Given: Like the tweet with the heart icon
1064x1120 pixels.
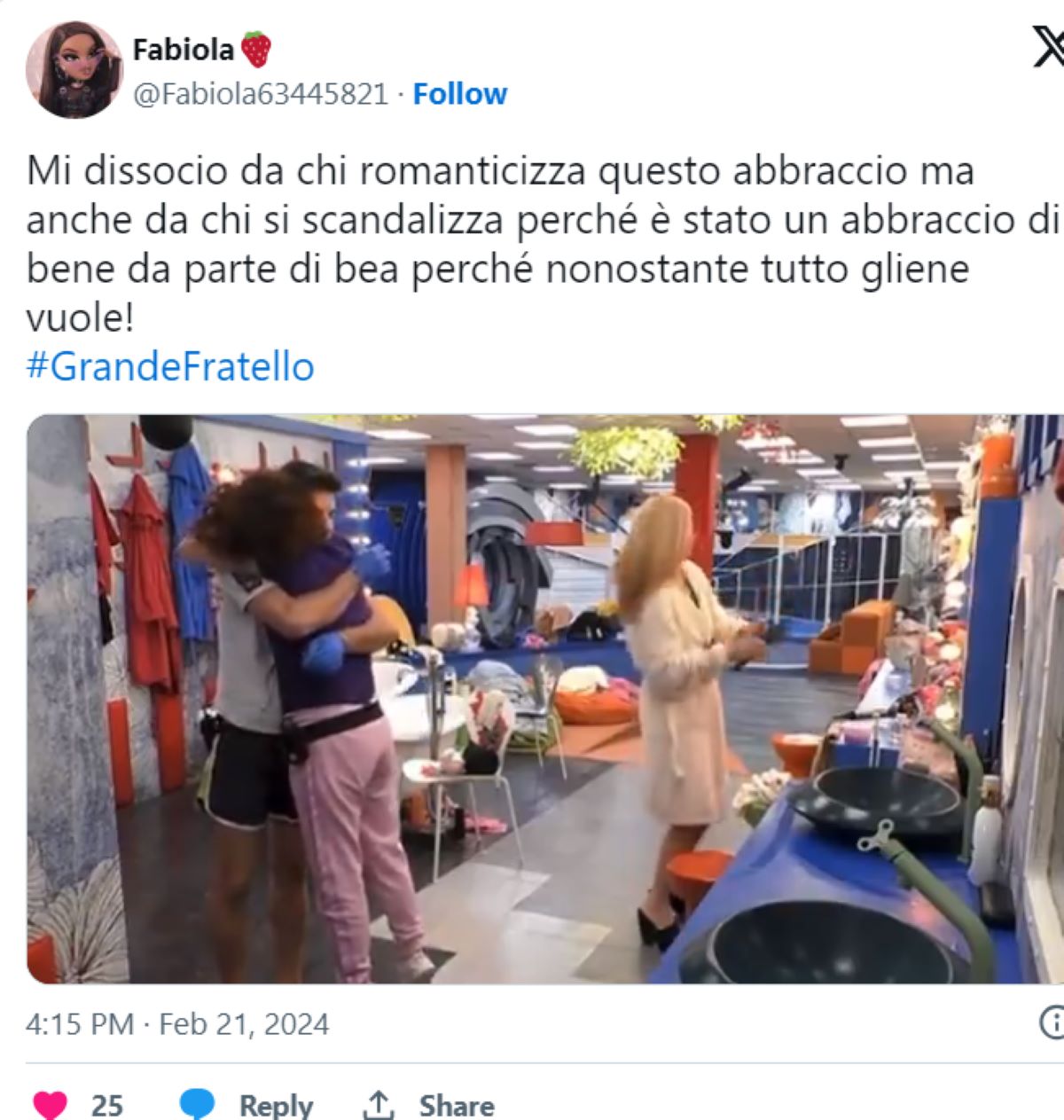Looking at the screenshot, I should point(50,1105).
